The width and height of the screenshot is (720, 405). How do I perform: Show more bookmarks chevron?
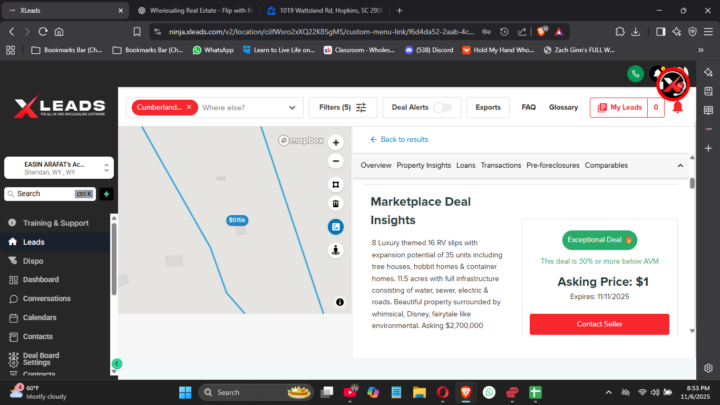(x=701, y=50)
